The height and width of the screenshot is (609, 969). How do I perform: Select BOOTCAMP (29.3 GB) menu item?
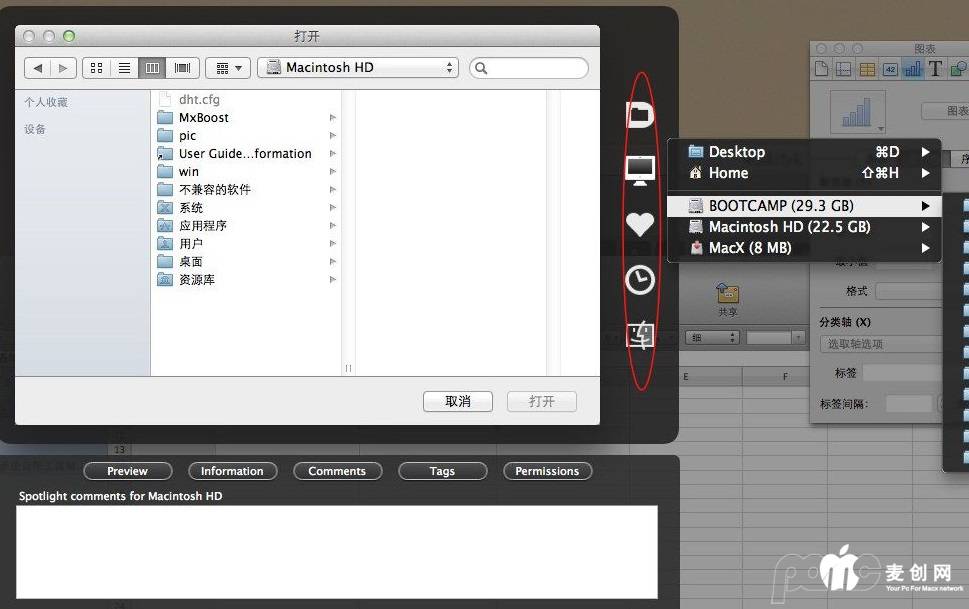[x=780, y=206]
